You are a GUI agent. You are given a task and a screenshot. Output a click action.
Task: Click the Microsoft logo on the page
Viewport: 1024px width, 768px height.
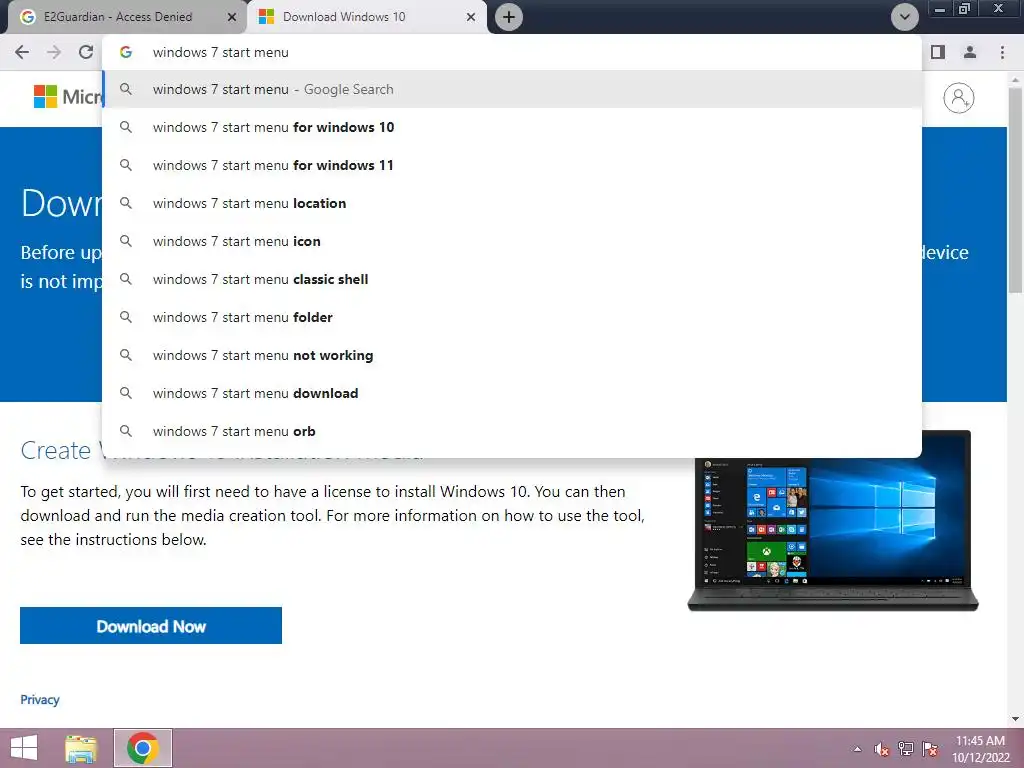click(68, 97)
